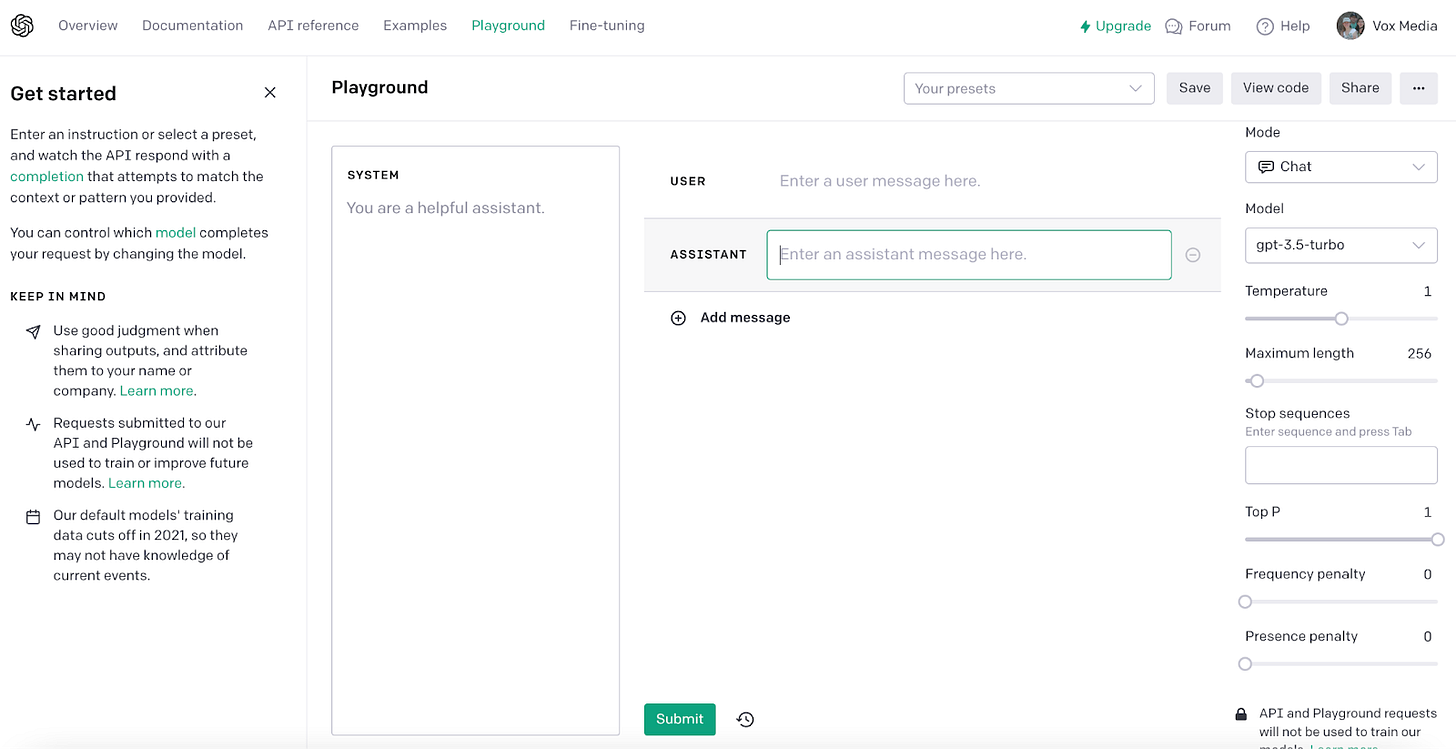Open the Fine-tuning tab
Viewport: 1456px width, 749px height.
point(607,26)
